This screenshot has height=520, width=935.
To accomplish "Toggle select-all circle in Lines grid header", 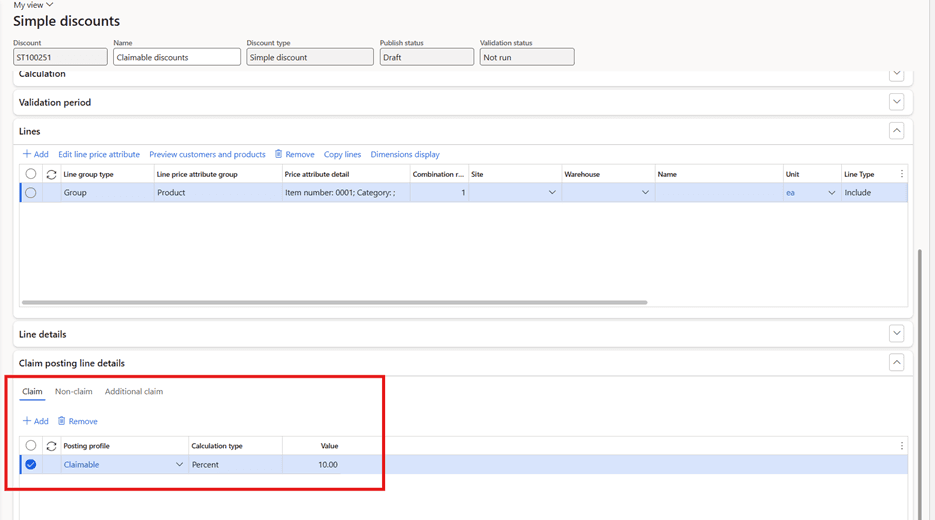I will click(31, 174).
